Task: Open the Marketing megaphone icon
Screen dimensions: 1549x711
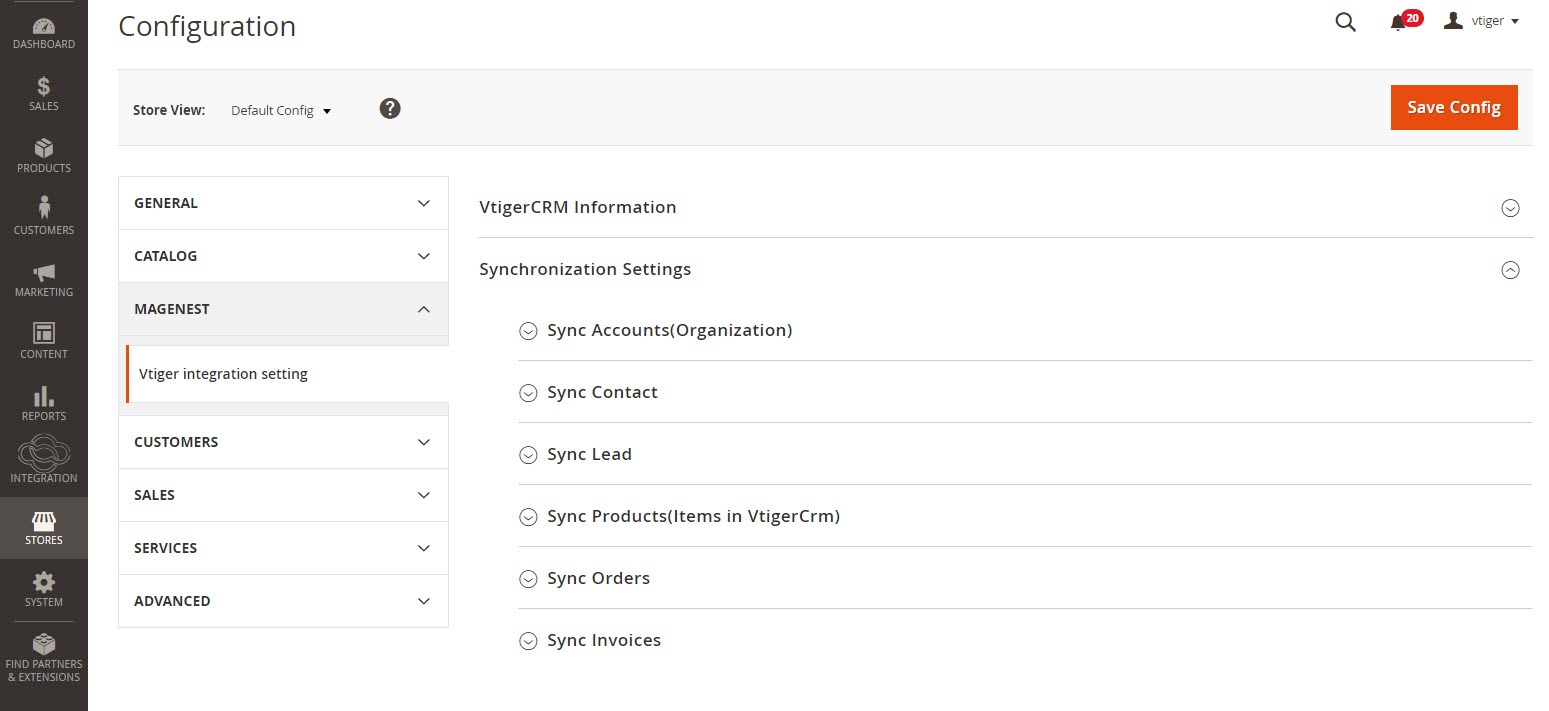Action: pyautogui.click(x=43, y=273)
